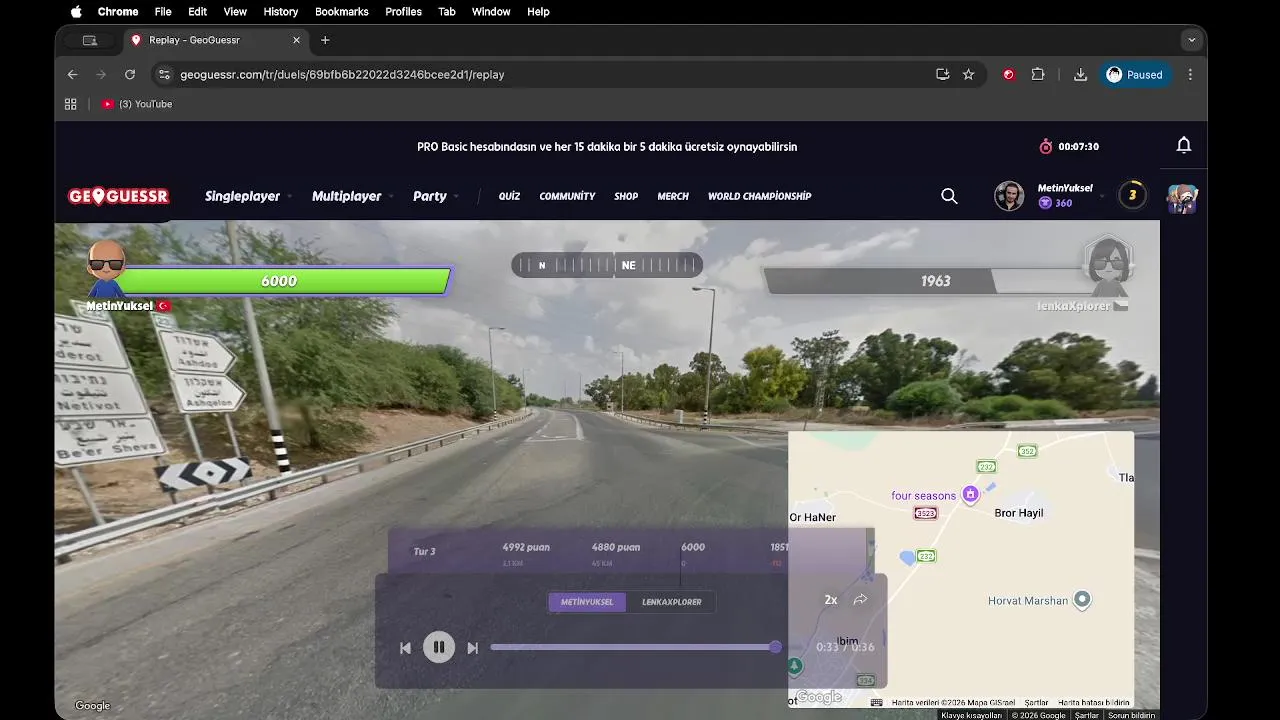Open Chrome downloads
This screenshot has height=720, width=1280.
click(x=1080, y=74)
